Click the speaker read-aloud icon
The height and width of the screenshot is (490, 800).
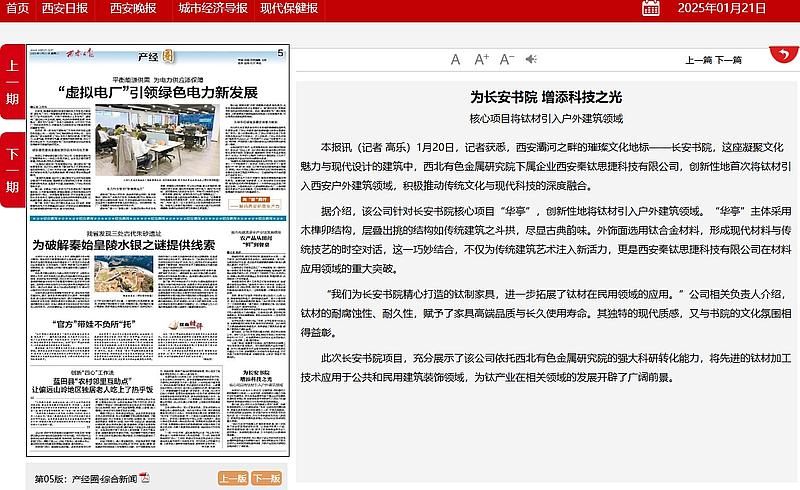[x=531, y=59]
